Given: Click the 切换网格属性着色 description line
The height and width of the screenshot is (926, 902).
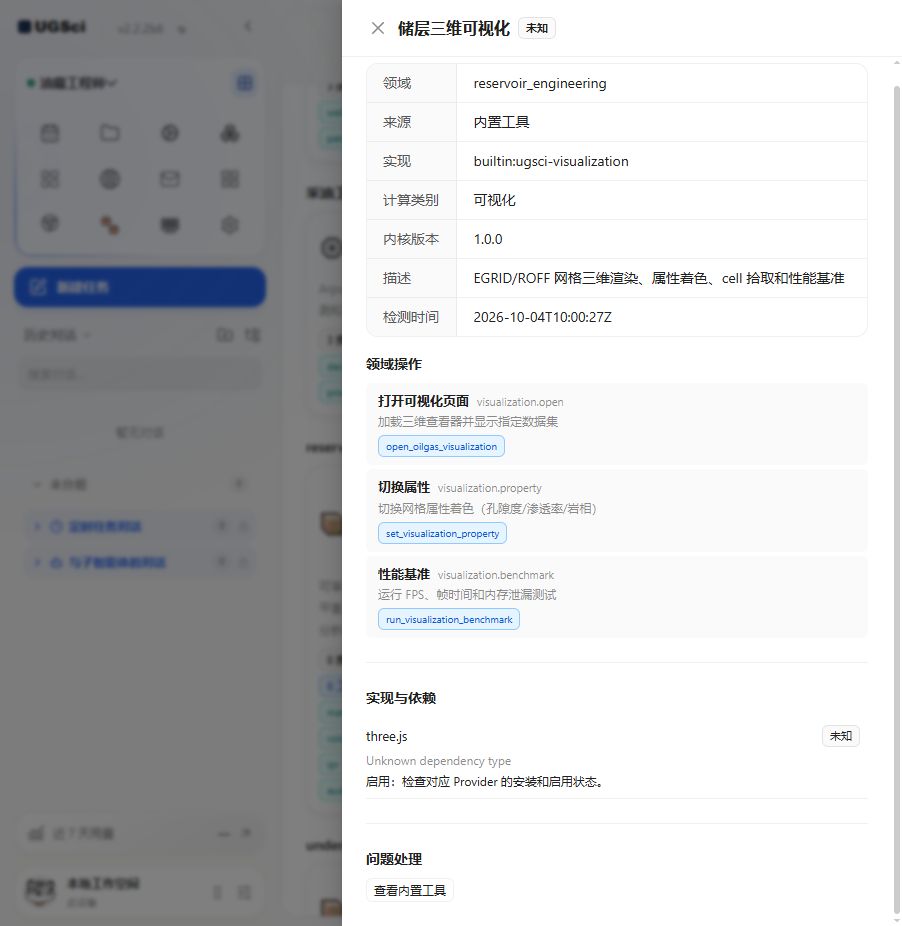Looking at the screenshot, I should (487, 508).
